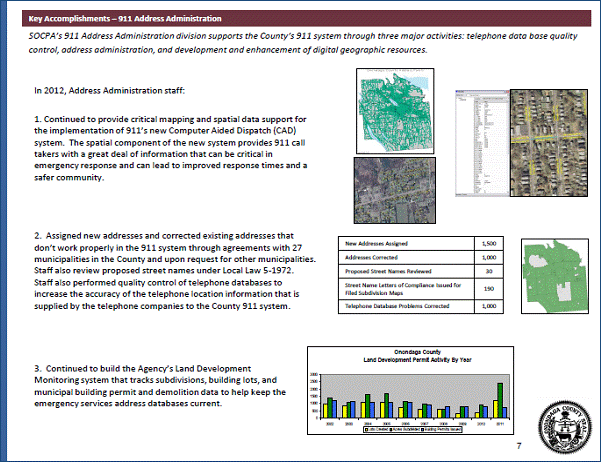
Task: Select 'Proposed Street Names Reviewed' cell
Action: 406,271
